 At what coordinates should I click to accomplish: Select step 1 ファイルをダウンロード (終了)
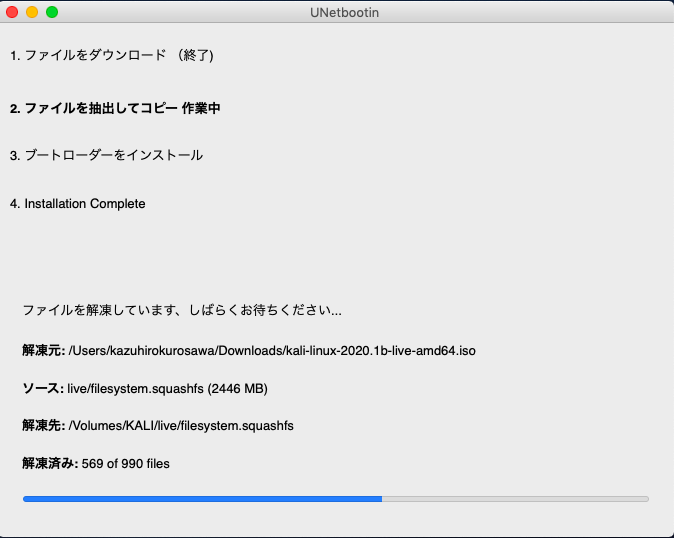click(x=112, y=55)
